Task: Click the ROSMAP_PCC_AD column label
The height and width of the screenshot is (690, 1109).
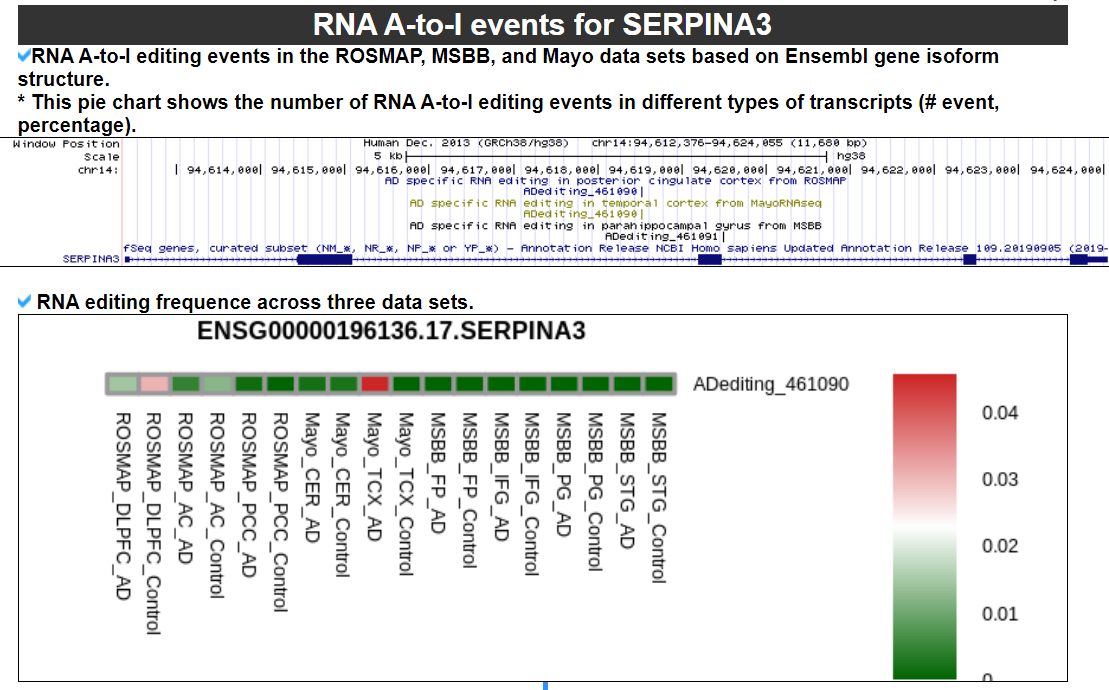Action: [249, 494]
